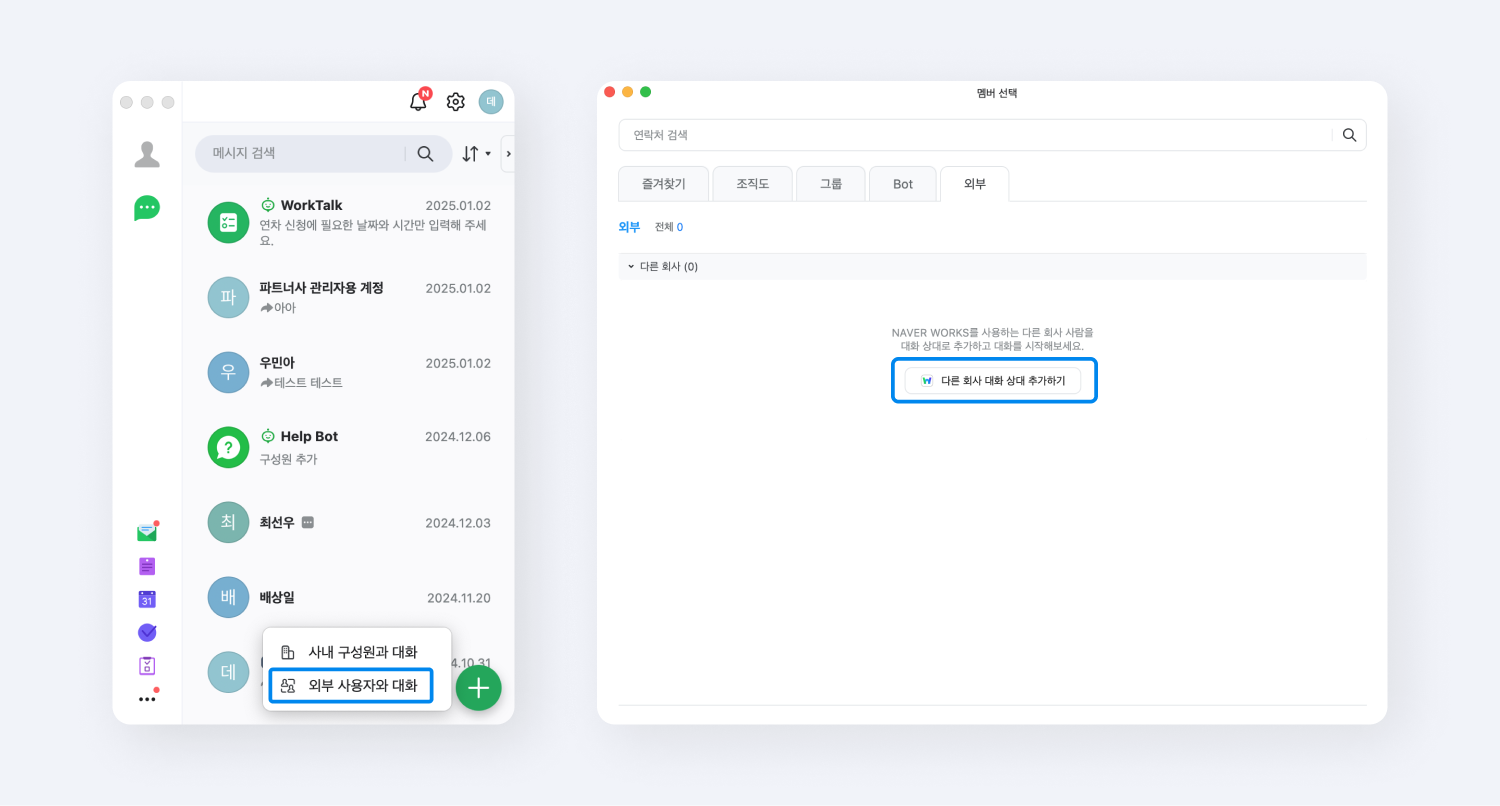Click the green plus button to start chat
This screenshot has width=1500, height=806.
[x=478, y=688]
